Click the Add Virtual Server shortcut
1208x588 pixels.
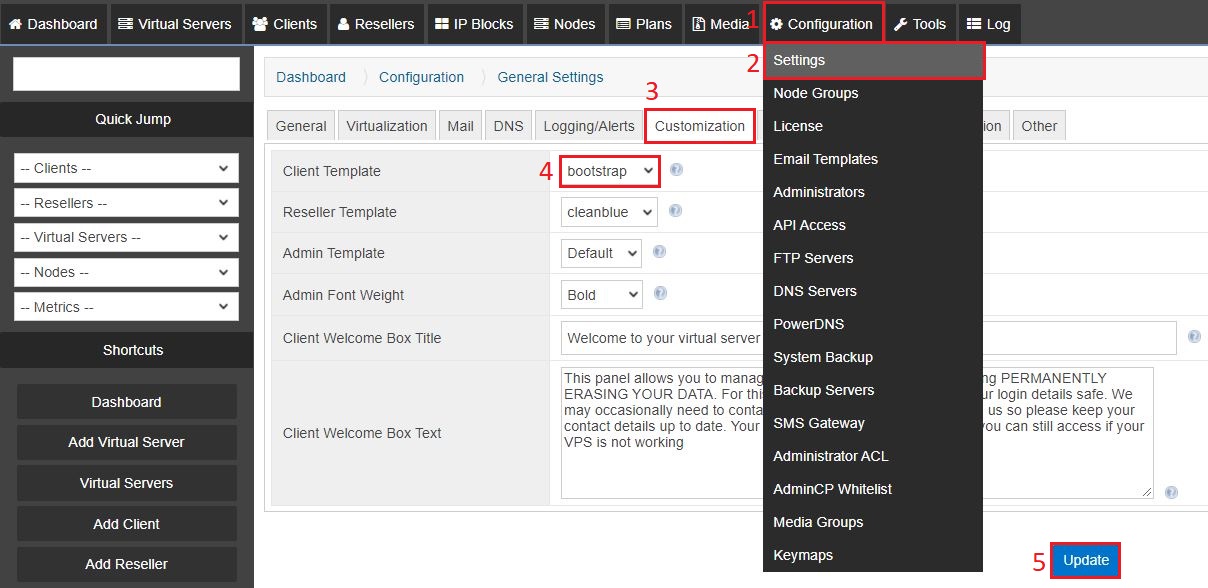[126, 442]
